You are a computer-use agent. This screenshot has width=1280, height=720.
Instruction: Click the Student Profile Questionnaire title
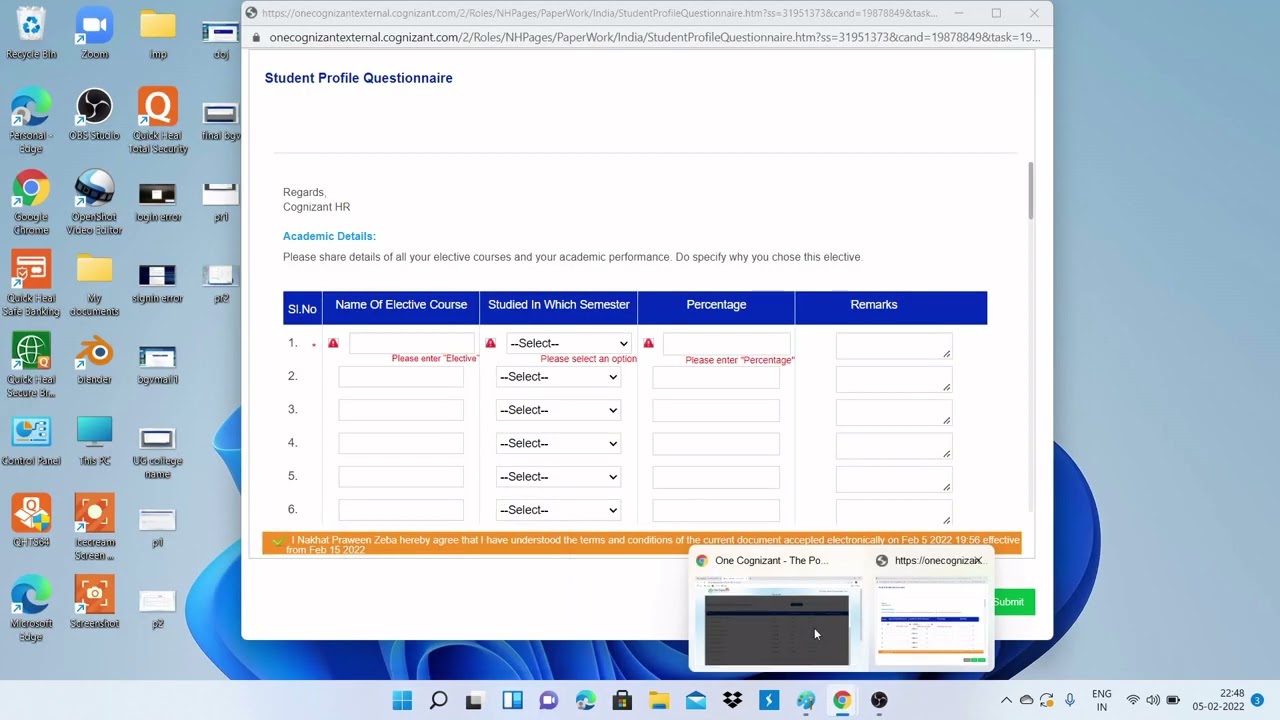click(x=358, y=78)
